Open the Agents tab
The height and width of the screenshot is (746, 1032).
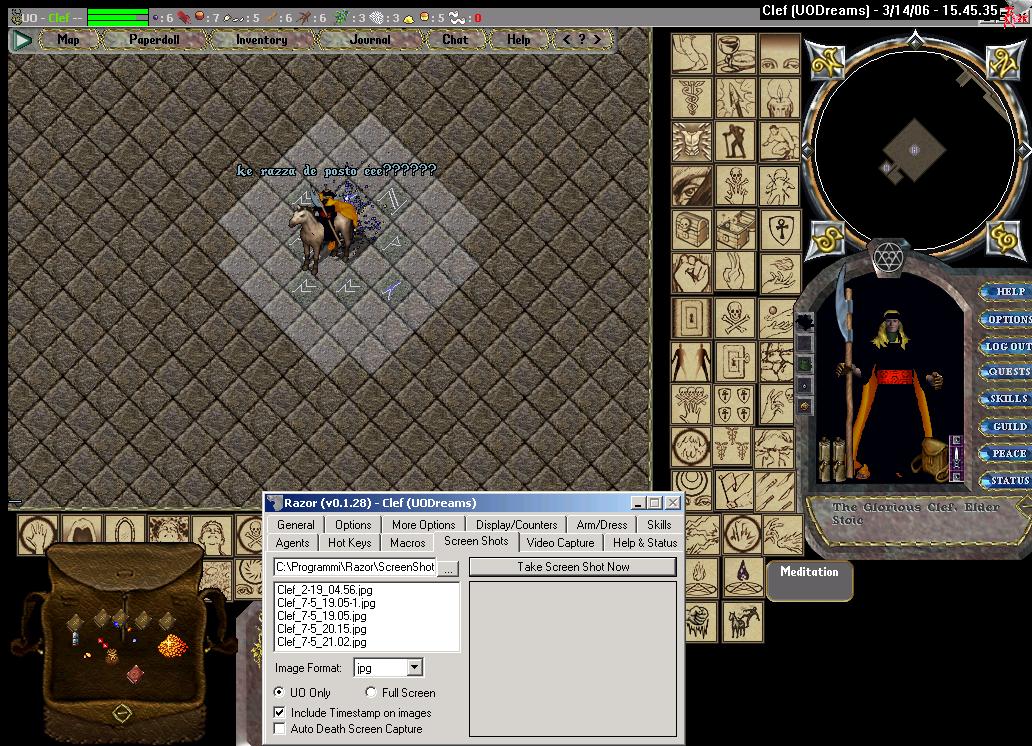292,543
